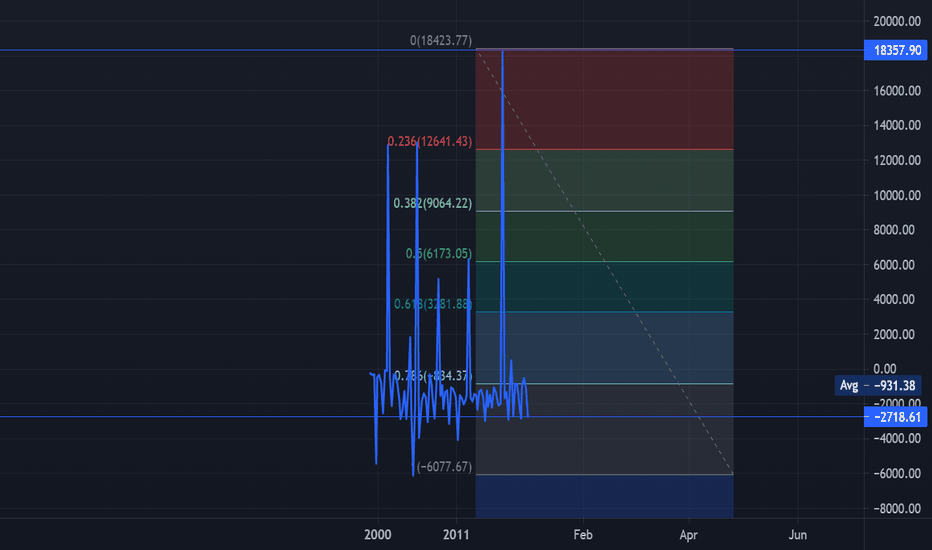
Task: Click the 0.00 price scale value
Action: point(885,369)
